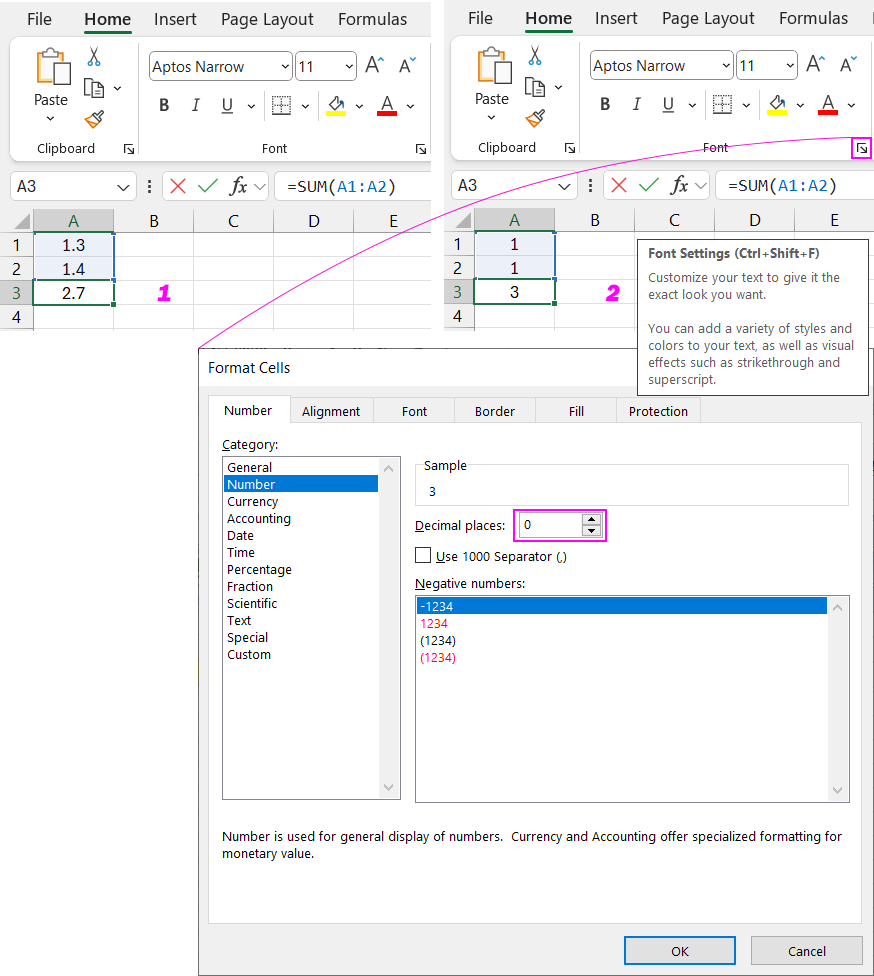Select the Format Painter brush icon
The height and width of the screenshot is (976, 874).
[93, 120]
